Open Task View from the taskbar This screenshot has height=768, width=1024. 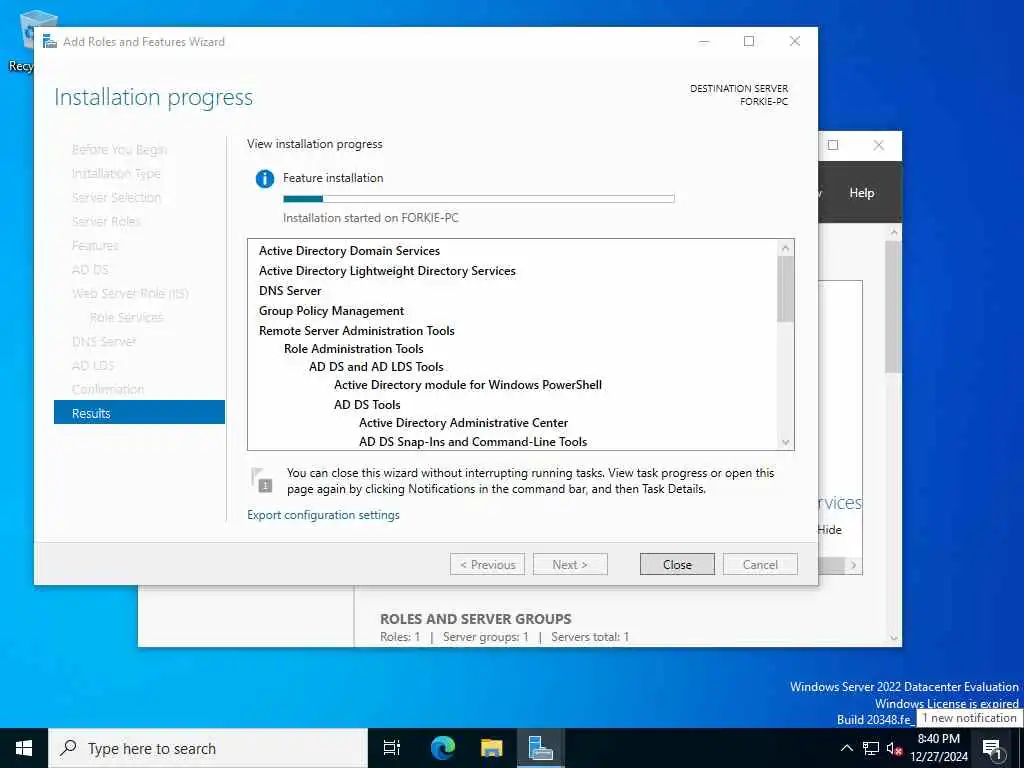392,748
